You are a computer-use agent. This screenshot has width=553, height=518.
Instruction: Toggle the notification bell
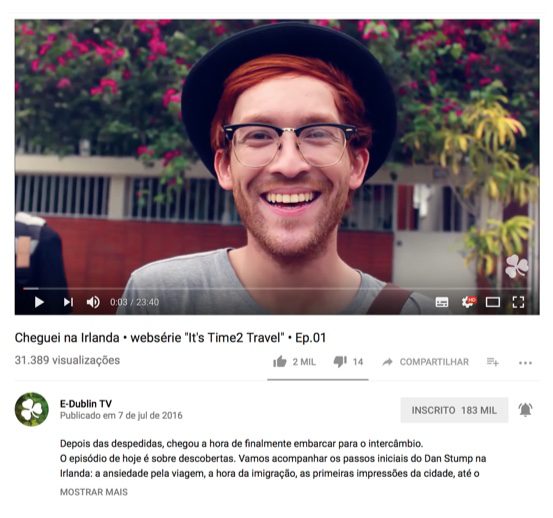pos(525,410)
